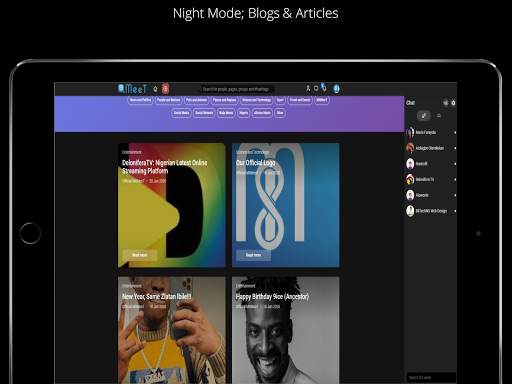Open the New Year, Same Zlatan Ibile article
Screen dimensions: 512x384
[156, 296]
